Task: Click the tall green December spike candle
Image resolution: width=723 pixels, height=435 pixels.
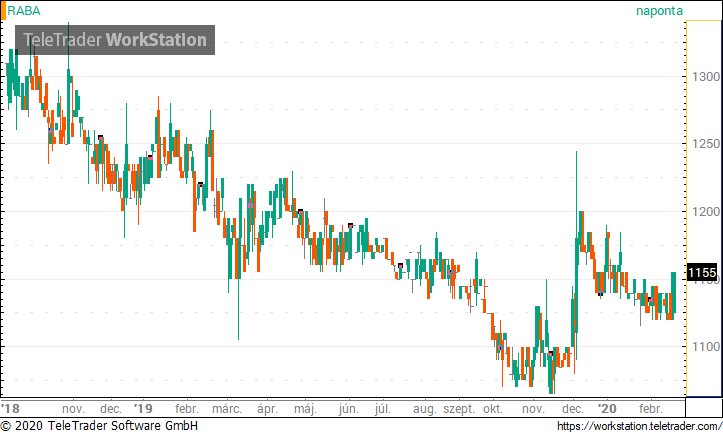Action: click(x=576, y=256)
